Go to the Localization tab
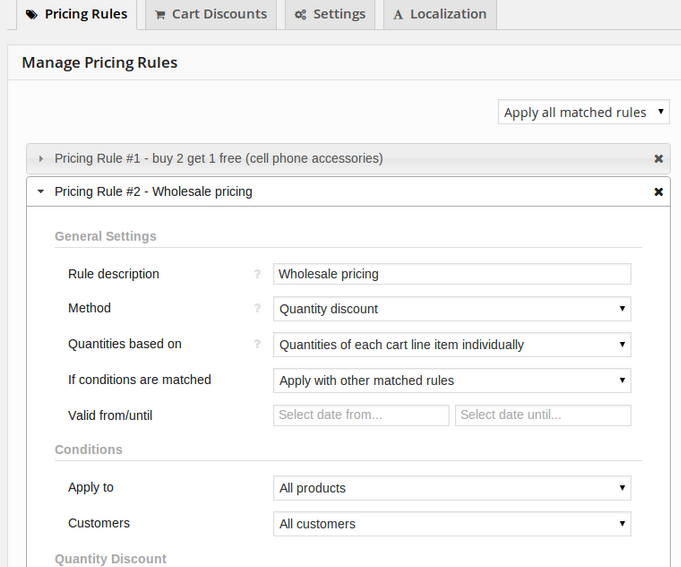 [x=440, y=14]
